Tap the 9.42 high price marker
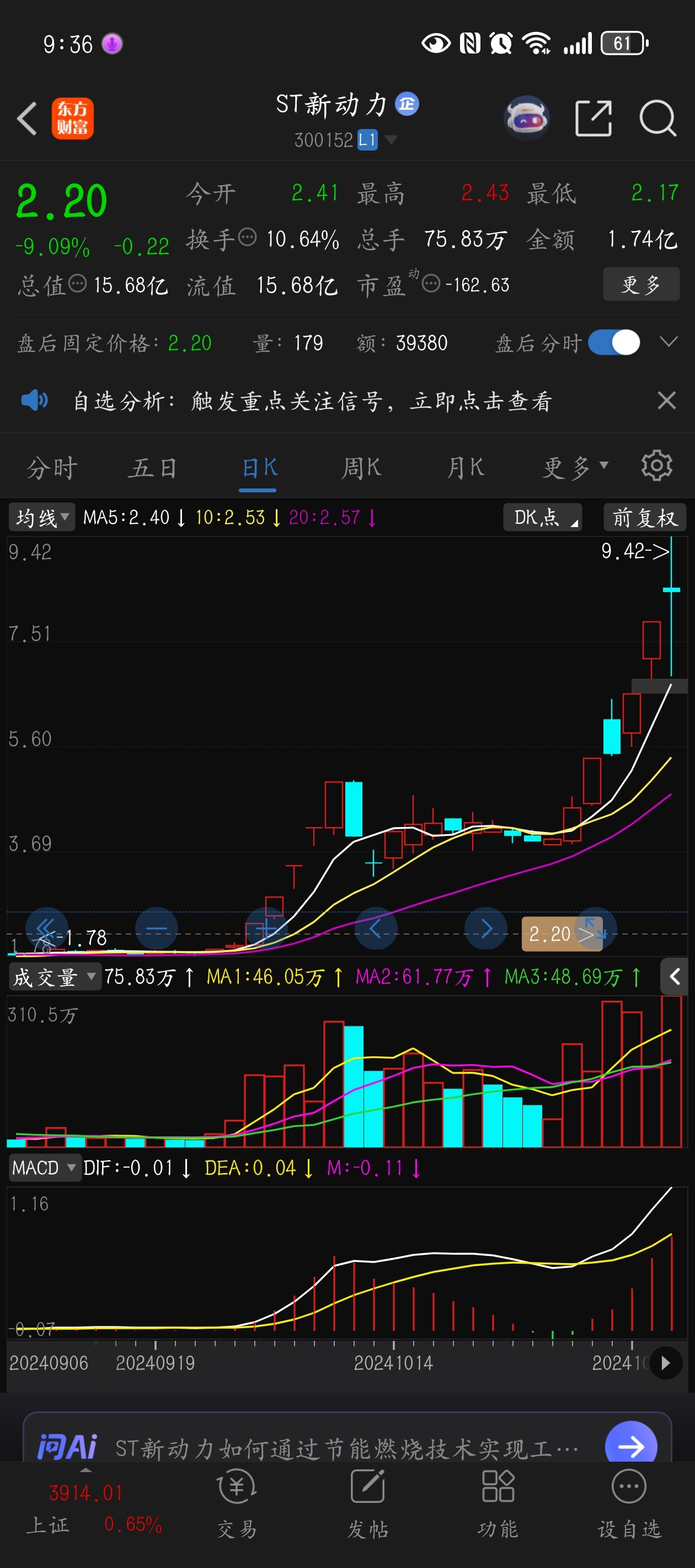 point(635,551)
